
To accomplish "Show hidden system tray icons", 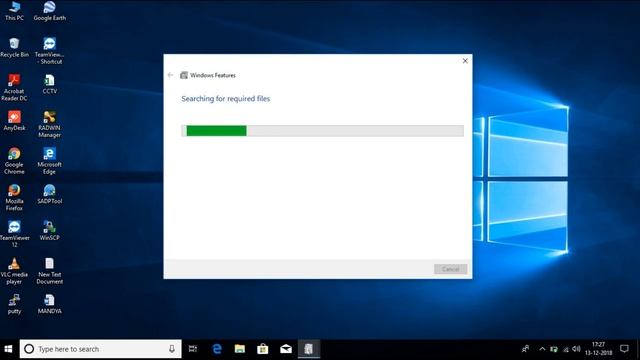I will 542,349.
